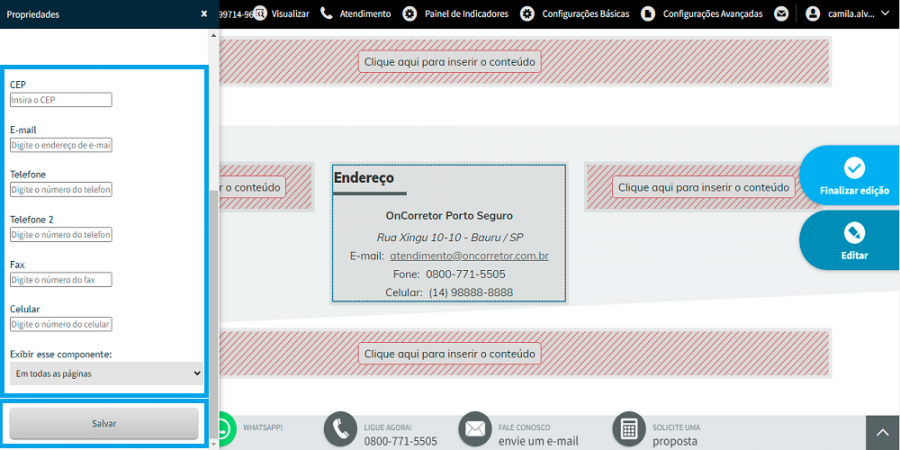Image resolution: width=900 pixels, height=450 pixels.
Task: Click the Editar eraser icon
Action: tap(854, 233)
